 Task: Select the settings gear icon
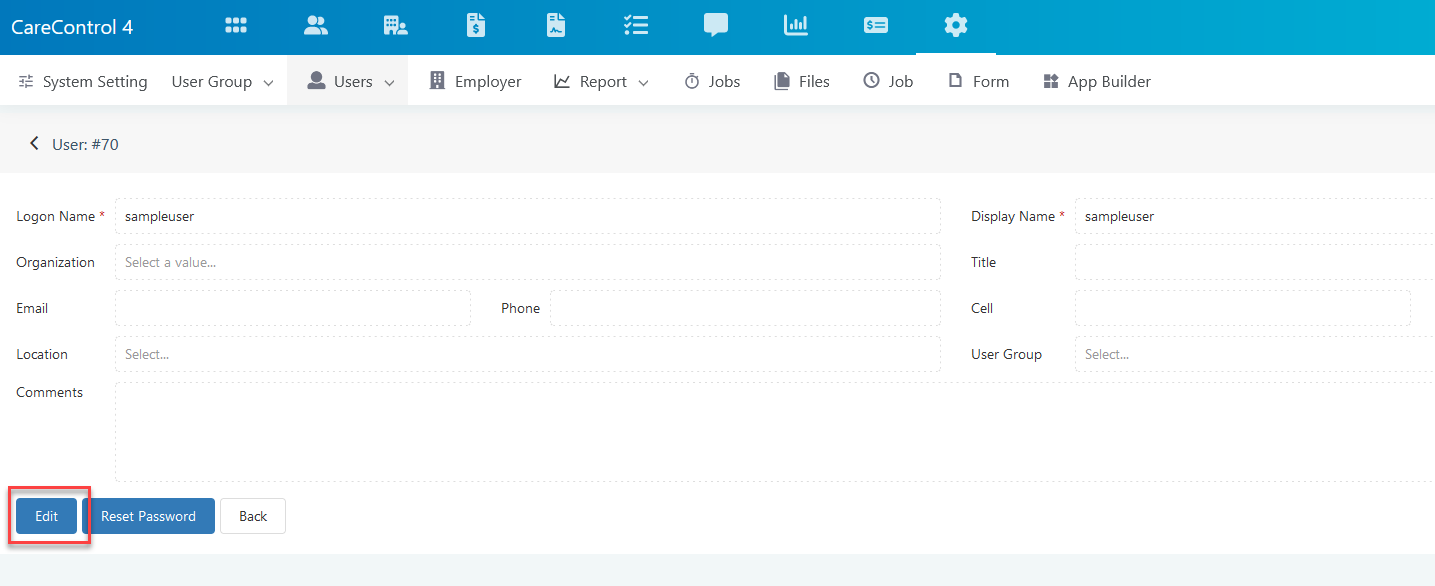coord(956,26)
